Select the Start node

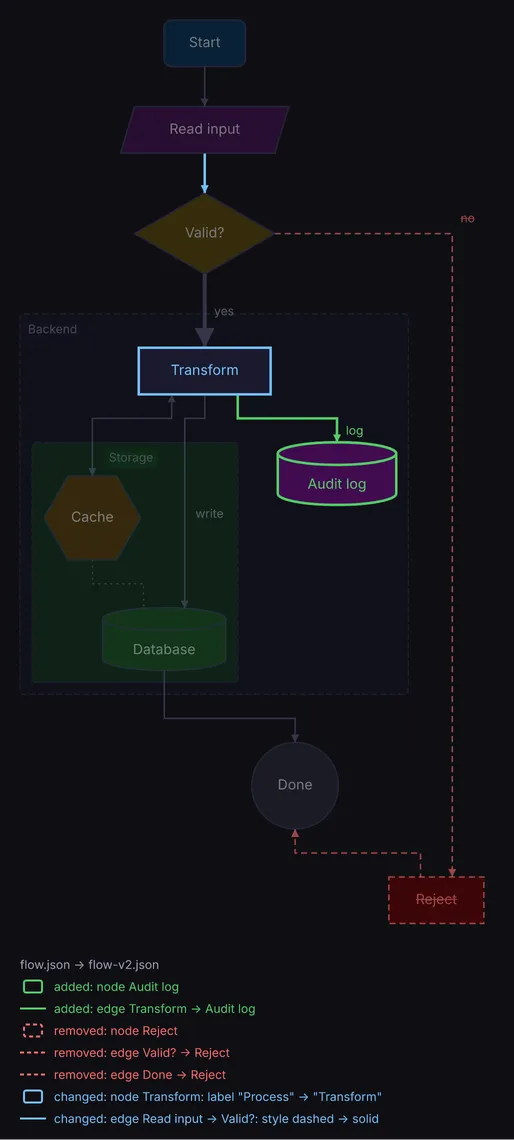click(x=204, y=43)
